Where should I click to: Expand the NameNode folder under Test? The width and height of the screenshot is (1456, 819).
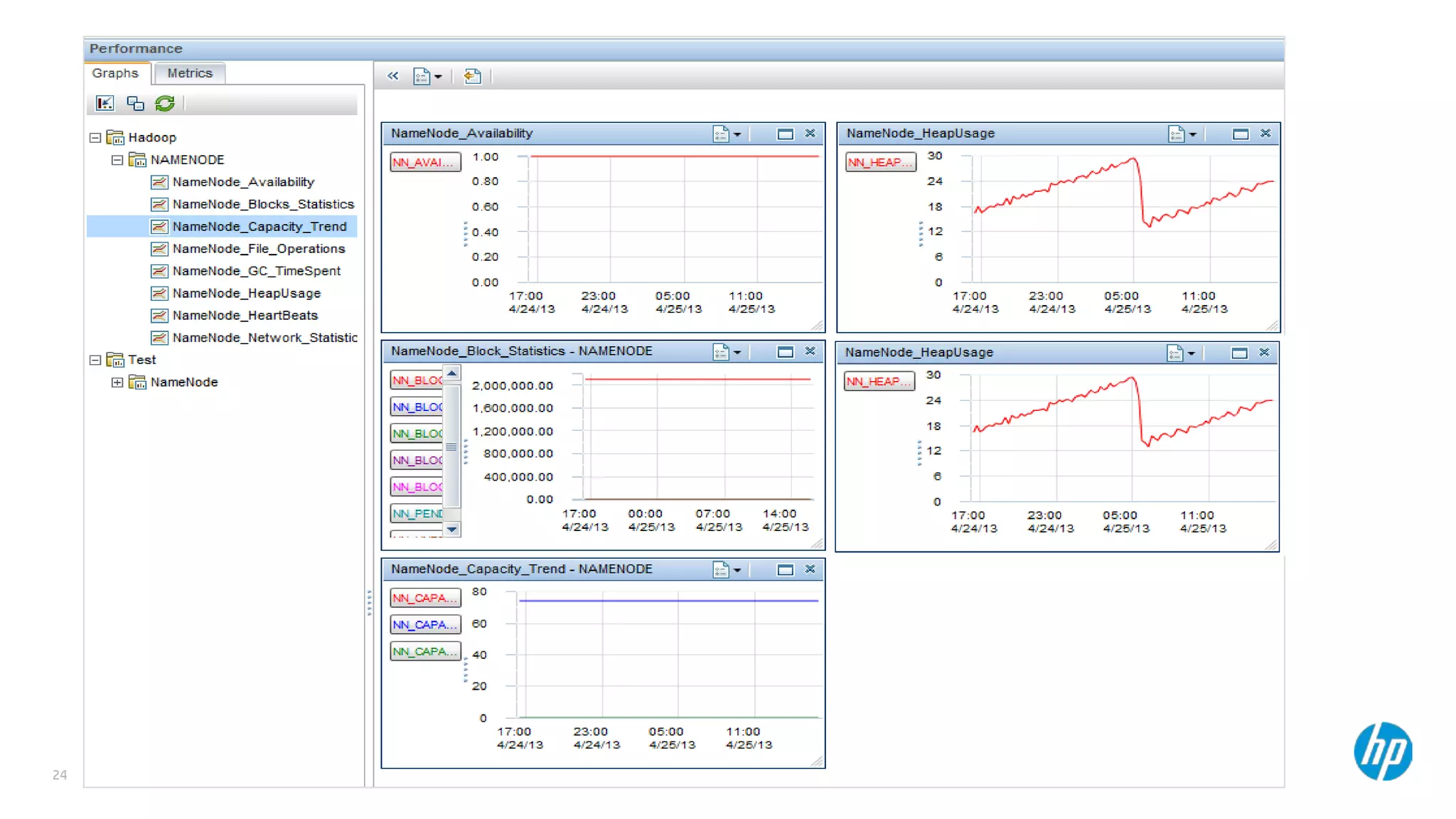point(117,382)
